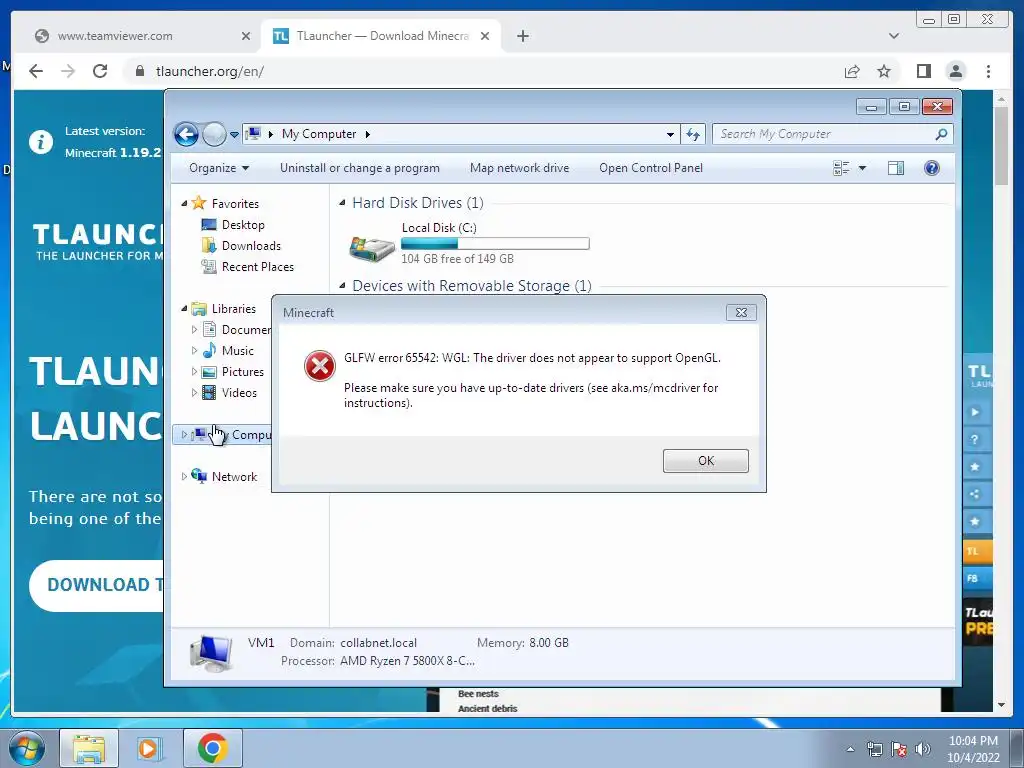Screen dimensions: 1024x768
Task: Switch to the TLauncher tab
Action: tap(383, 36)
